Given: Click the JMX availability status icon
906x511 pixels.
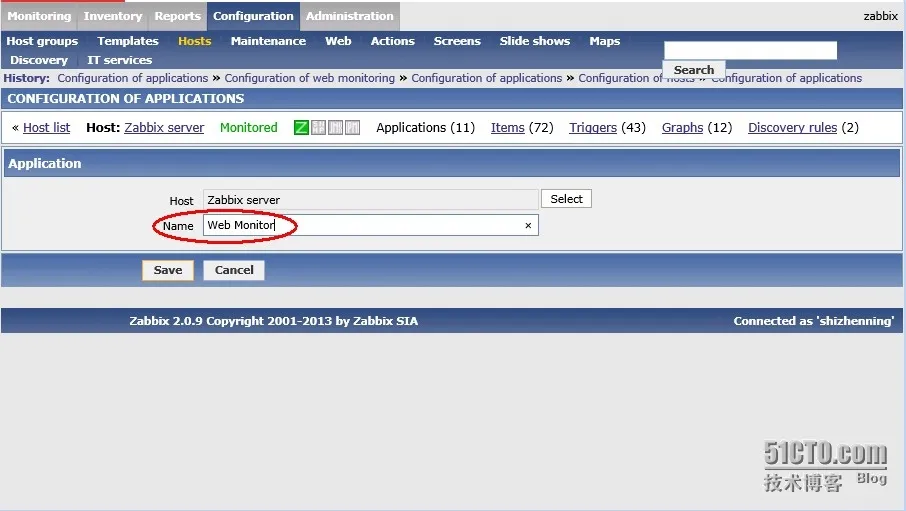Looking at the screenshot, I should pos(335,127).
